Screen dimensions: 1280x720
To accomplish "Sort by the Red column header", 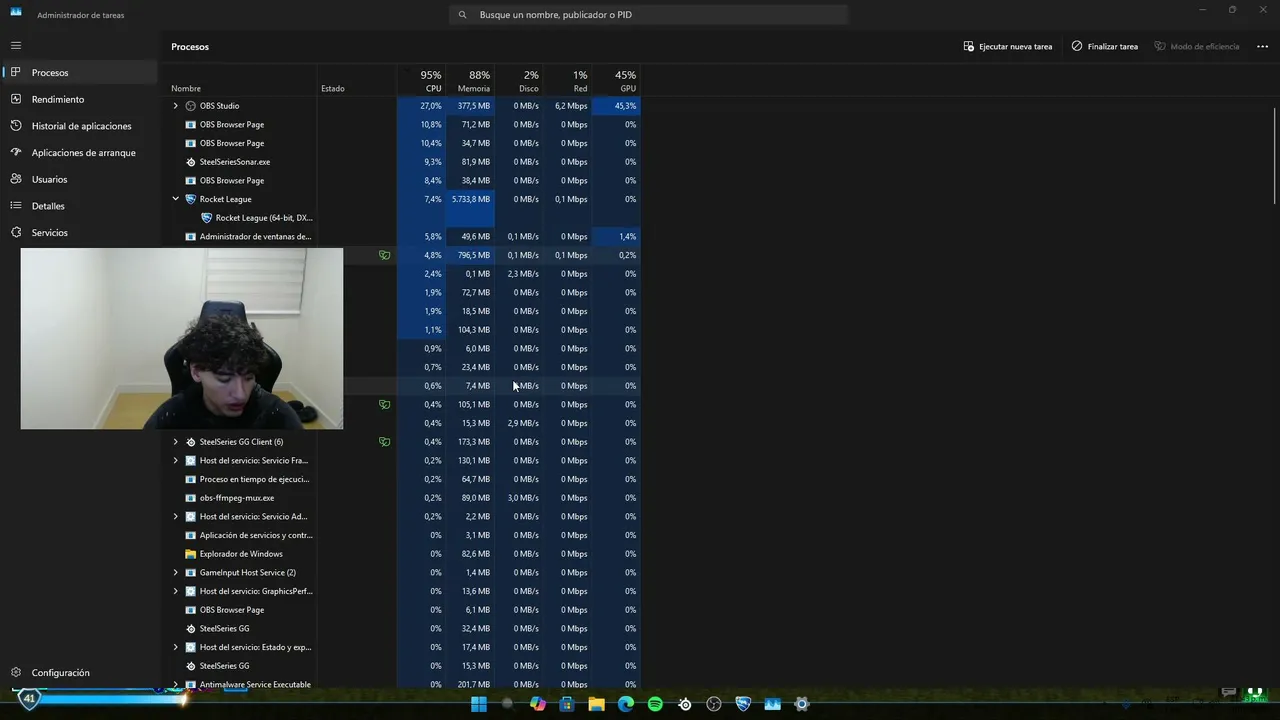I will point(567,82).
